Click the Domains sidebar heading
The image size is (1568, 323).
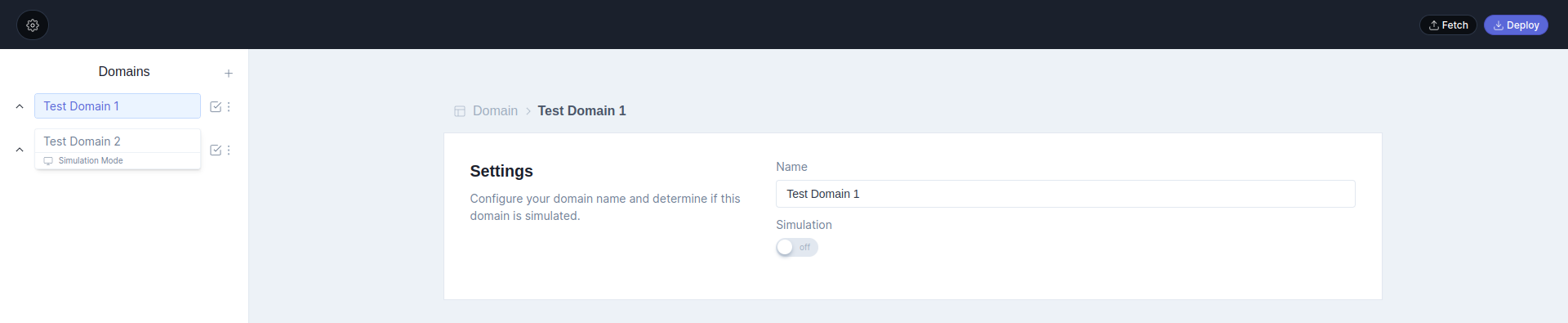pyautogui.click(x=124, y=72)
